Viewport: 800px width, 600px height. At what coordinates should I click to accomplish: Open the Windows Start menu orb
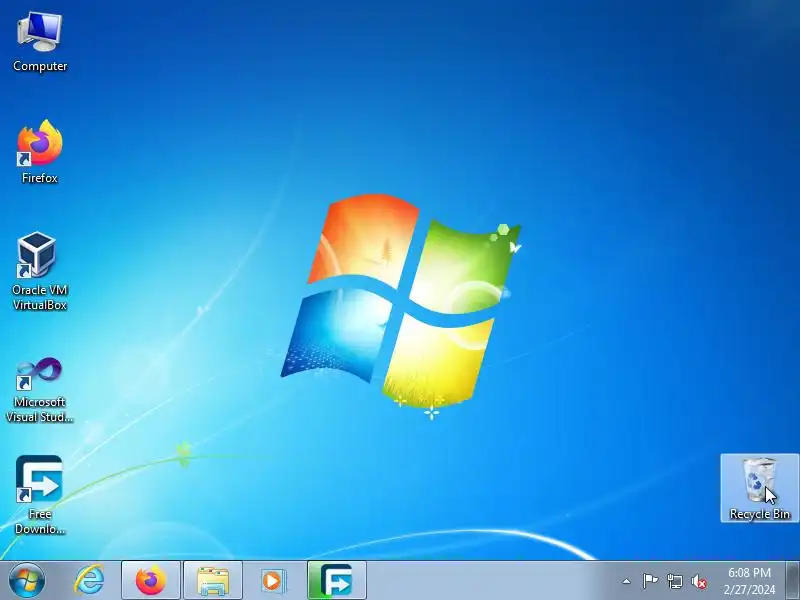click(x=27, y=581)
